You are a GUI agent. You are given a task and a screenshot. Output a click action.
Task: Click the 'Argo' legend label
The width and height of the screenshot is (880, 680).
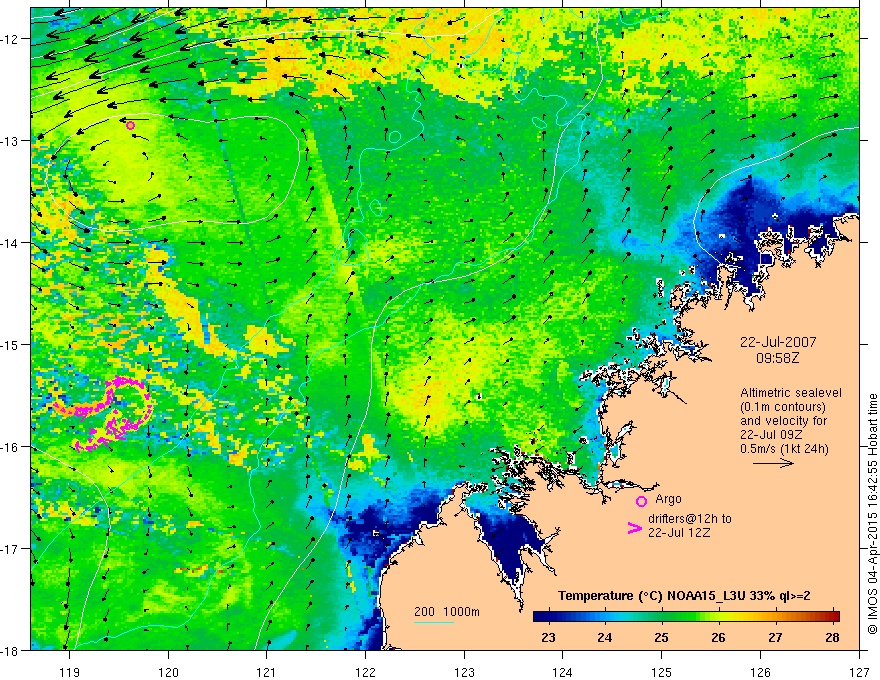pyautogui.click(x=668, y=499)
